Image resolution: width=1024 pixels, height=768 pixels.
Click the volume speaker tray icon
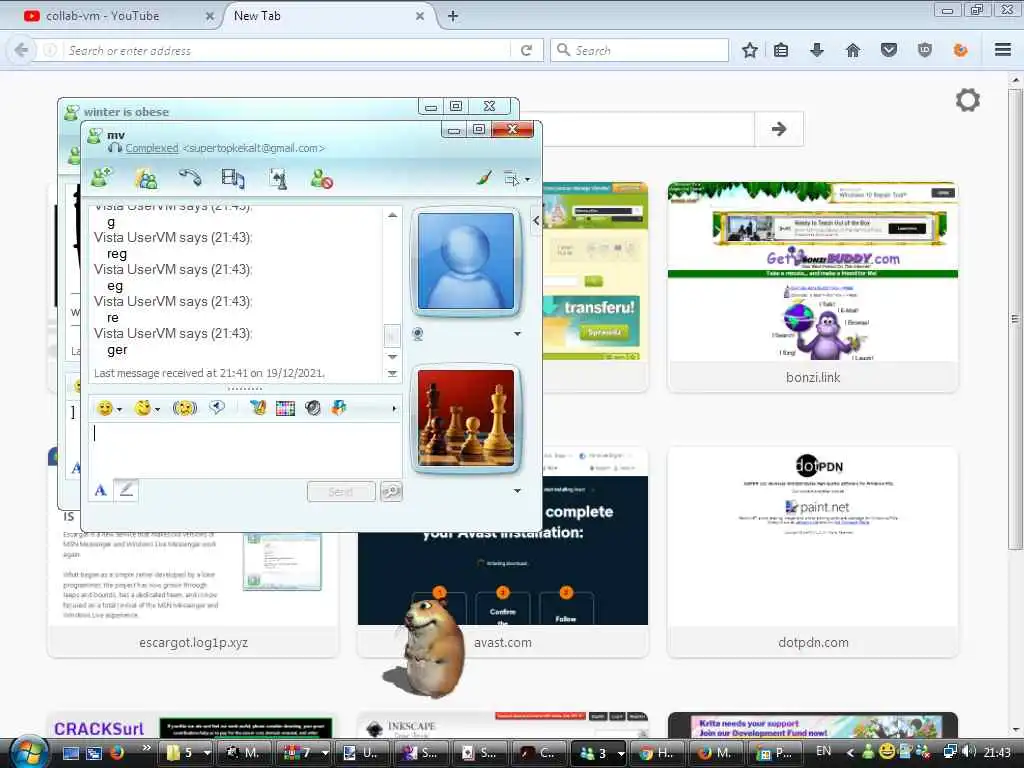970,752
